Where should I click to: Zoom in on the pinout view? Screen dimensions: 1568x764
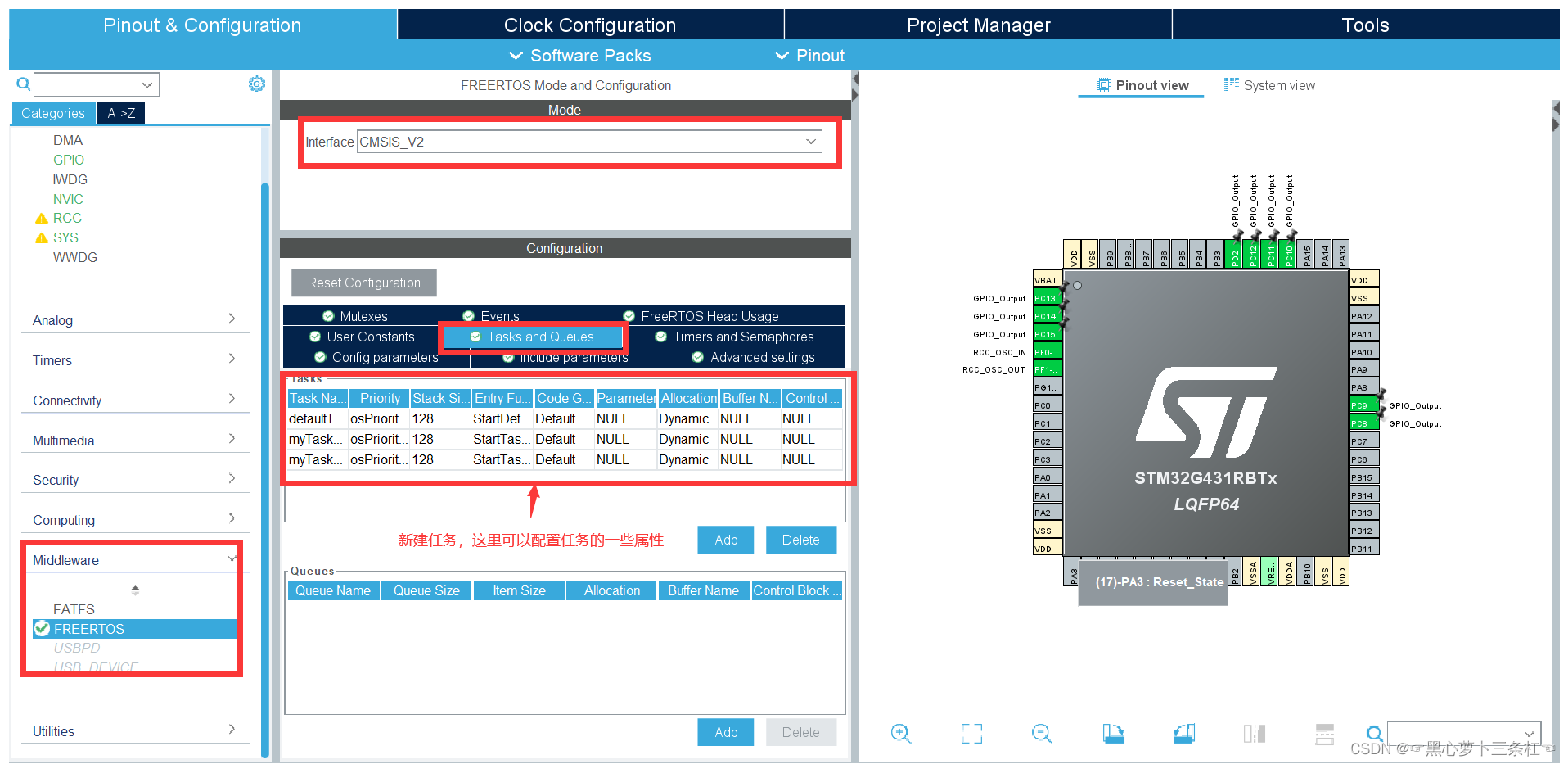(901, 733)
